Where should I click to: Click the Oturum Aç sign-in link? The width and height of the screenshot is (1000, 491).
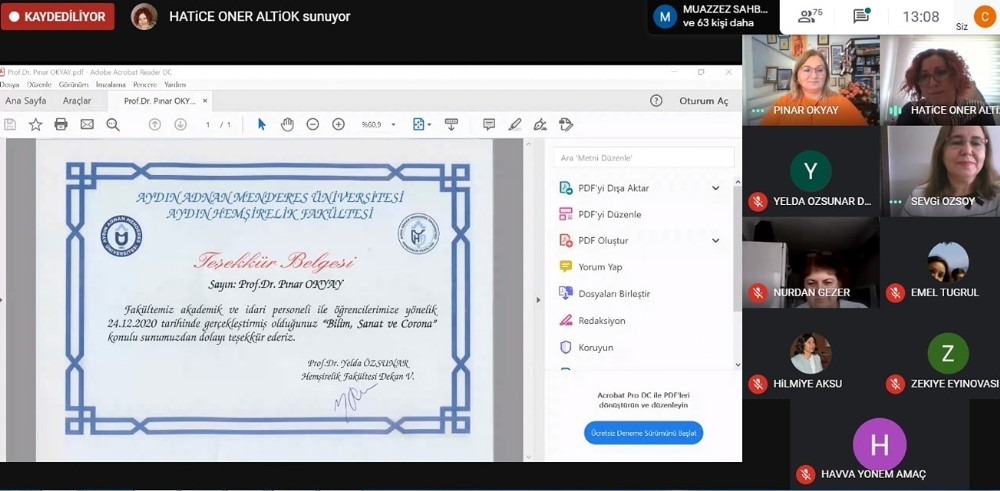[703, 101]
